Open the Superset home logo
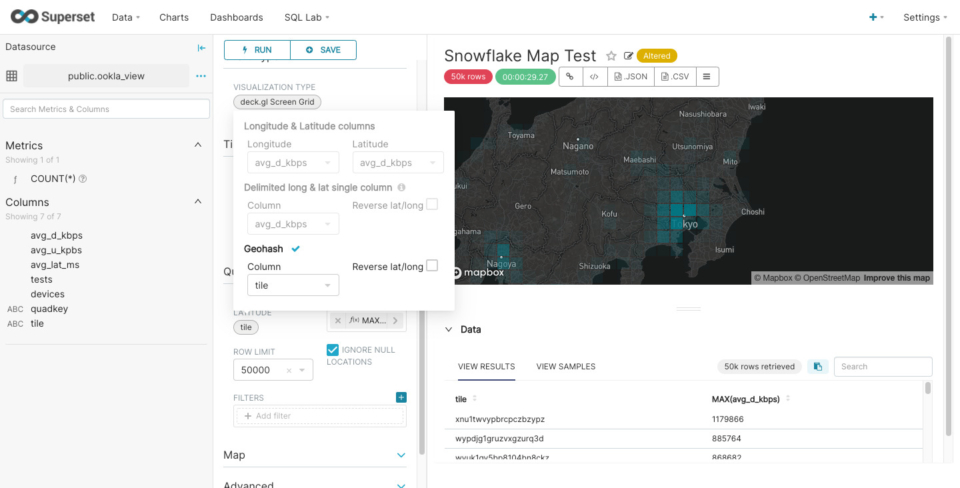The height and width of the screenshot is (488, 960). pos(53,17)
